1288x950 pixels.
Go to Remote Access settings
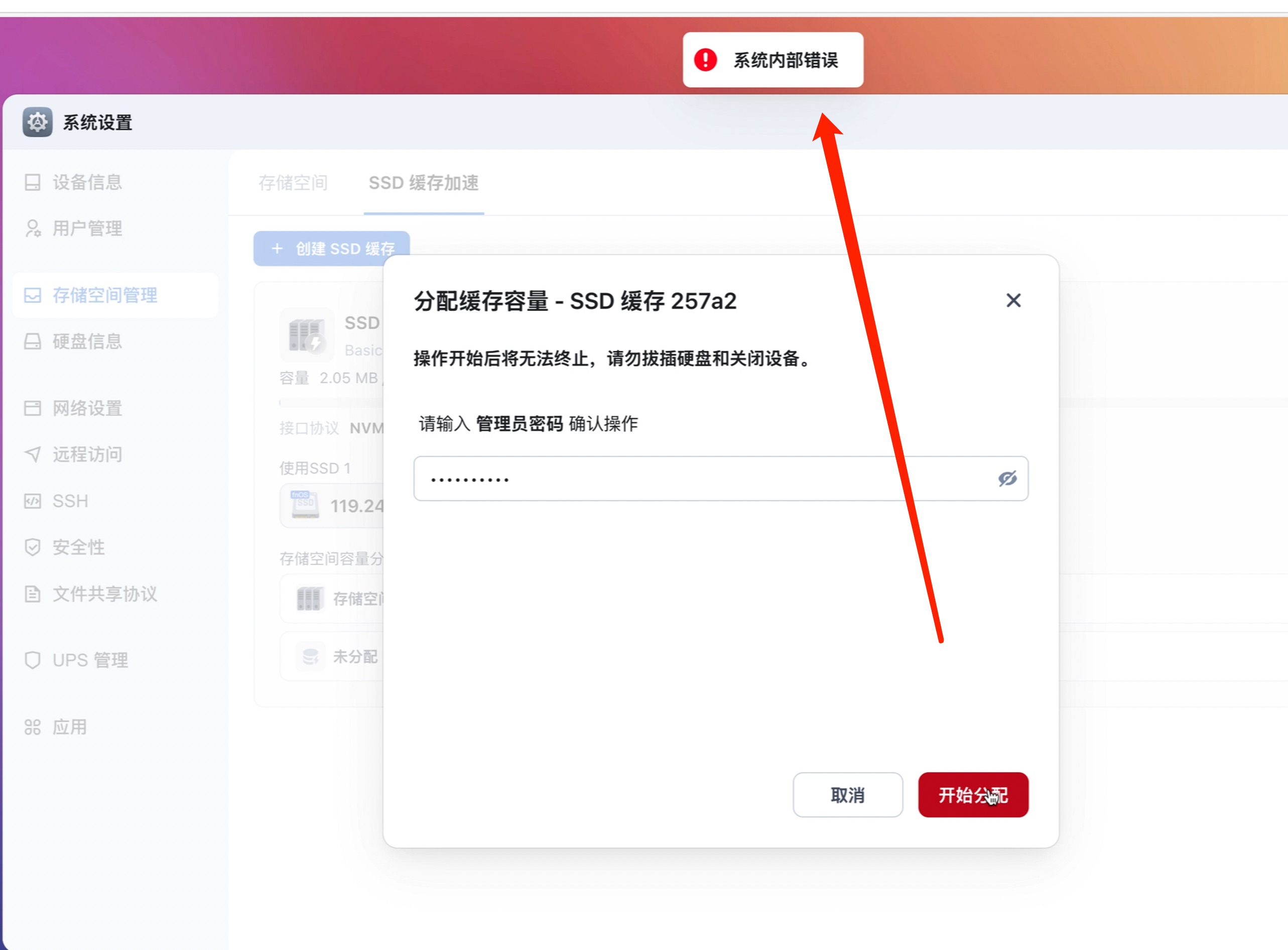pyautogui.click(x=87, y=454)
